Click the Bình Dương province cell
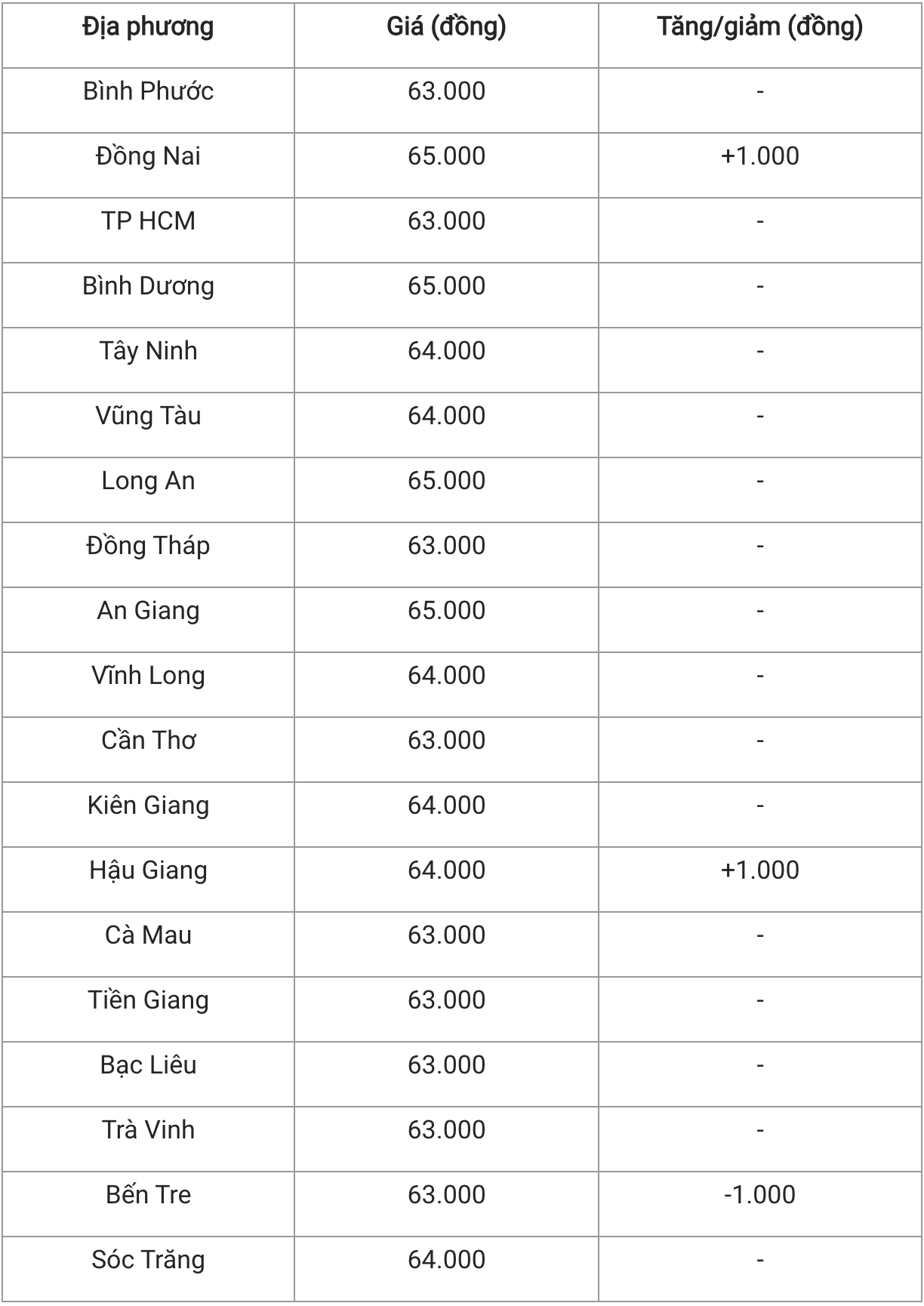 (x=148, y=286)
